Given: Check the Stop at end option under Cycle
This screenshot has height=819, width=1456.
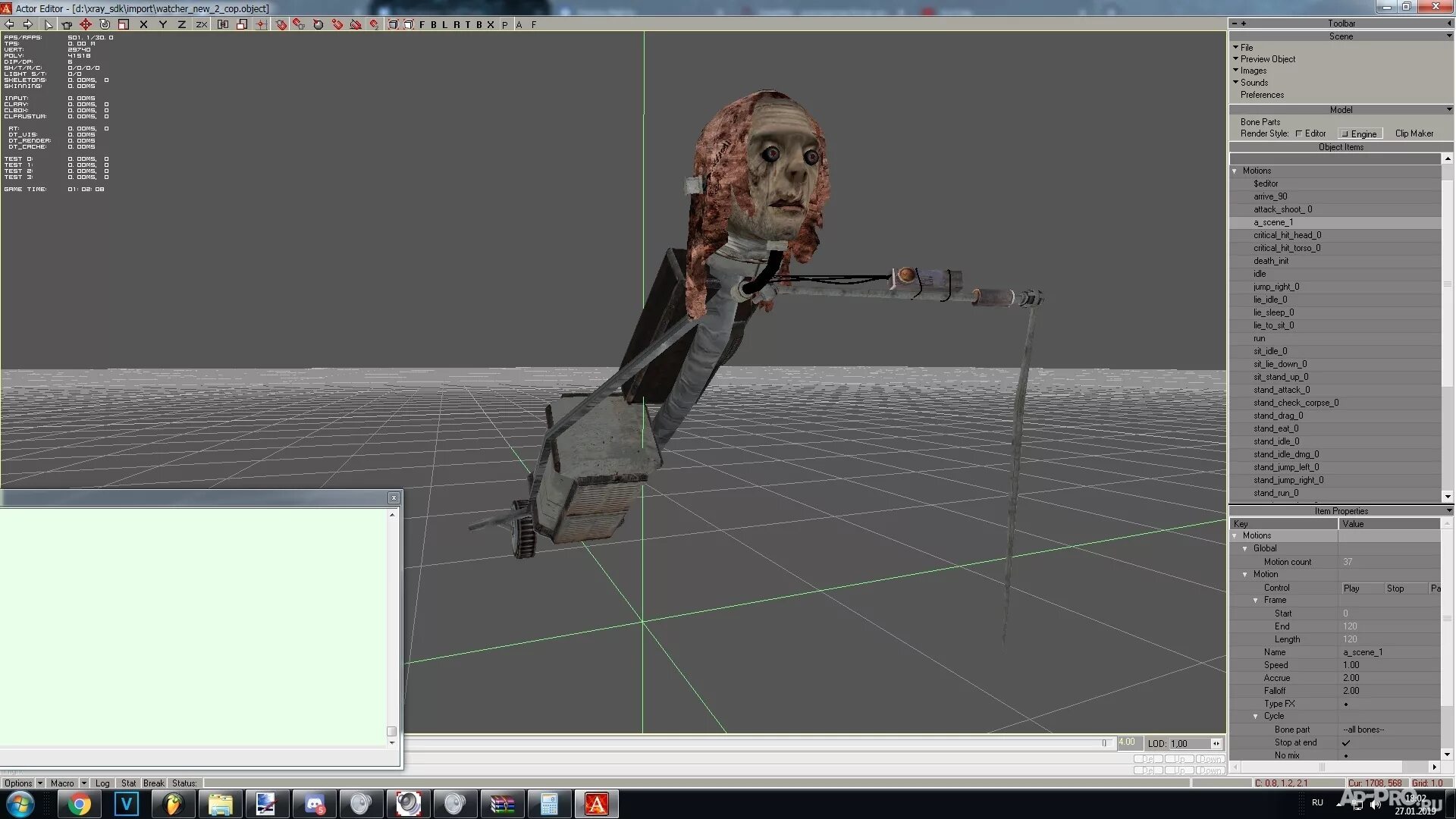Looking at the screenshot, I should pos(1348,742).
